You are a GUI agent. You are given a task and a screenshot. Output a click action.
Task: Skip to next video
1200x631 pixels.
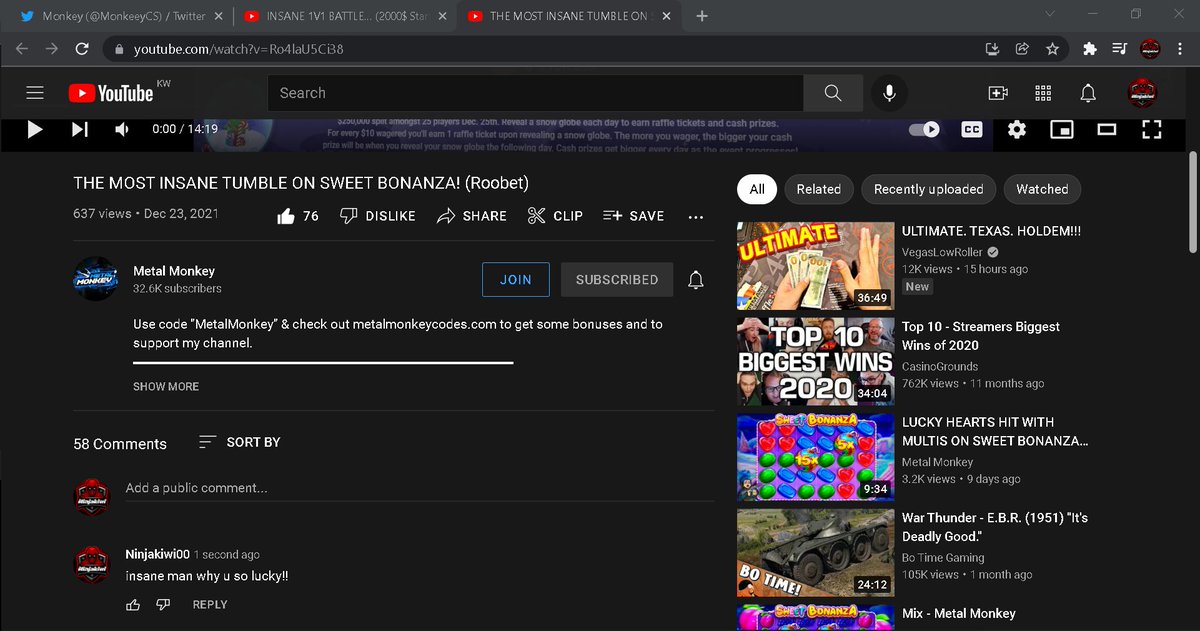pos(80,129)
